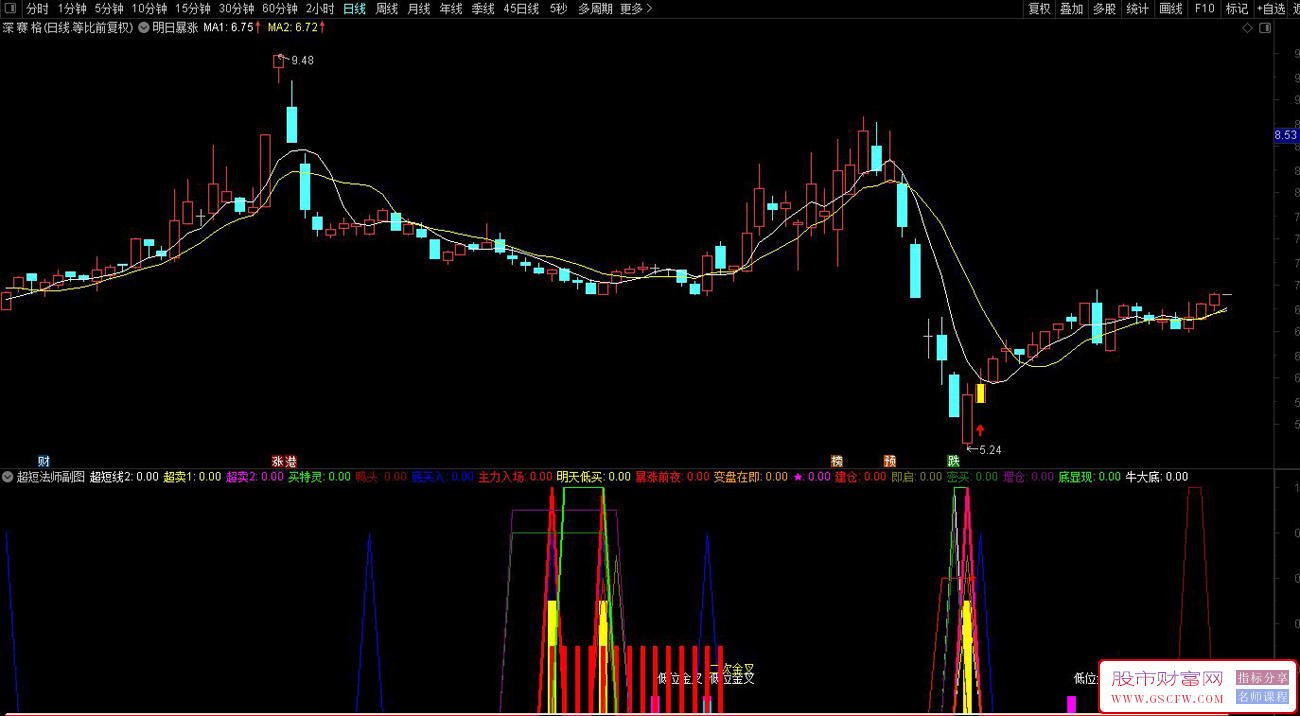
Task: Click the 指标分享 button
Action: [1262, 678]
